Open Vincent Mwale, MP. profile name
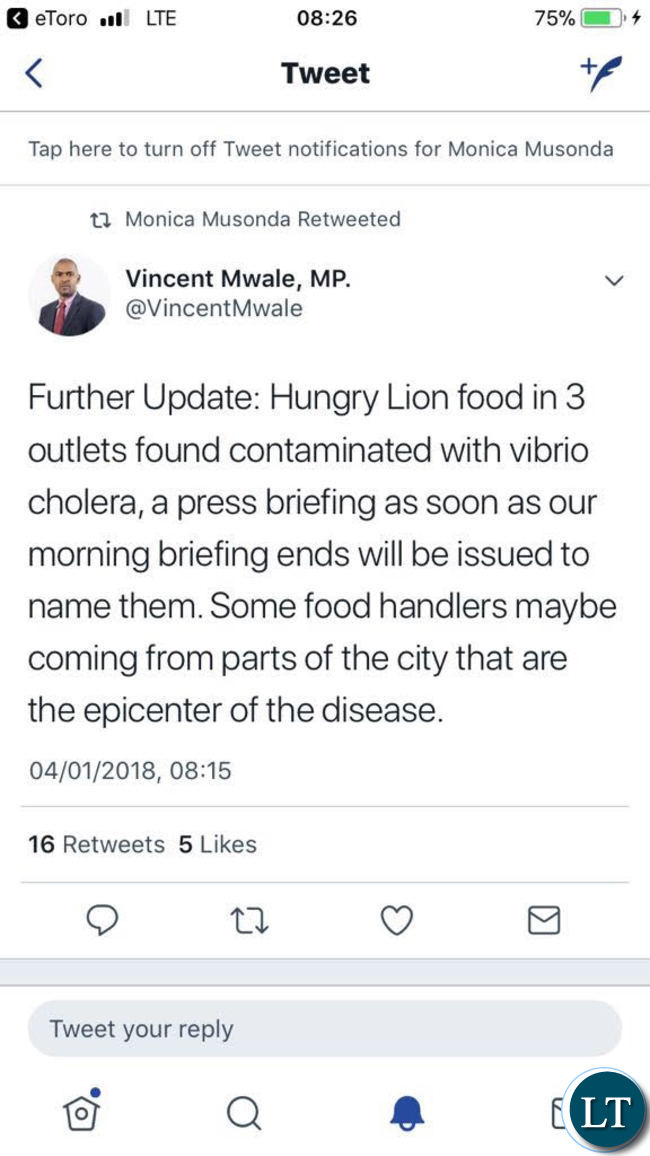This screenshot has width=650, height=1156. click(238, 279)
